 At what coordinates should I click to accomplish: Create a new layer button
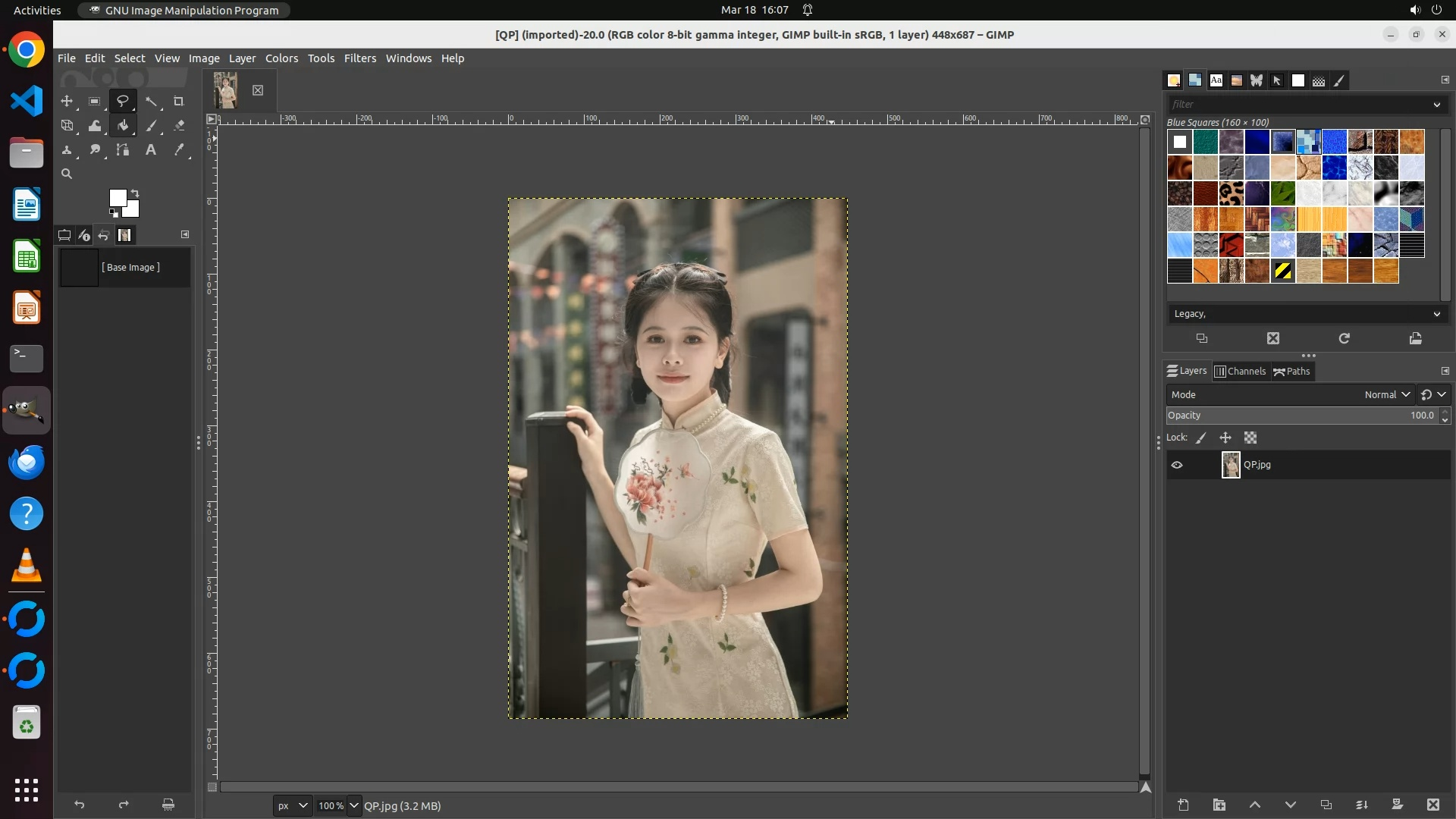pos(1183,805)
